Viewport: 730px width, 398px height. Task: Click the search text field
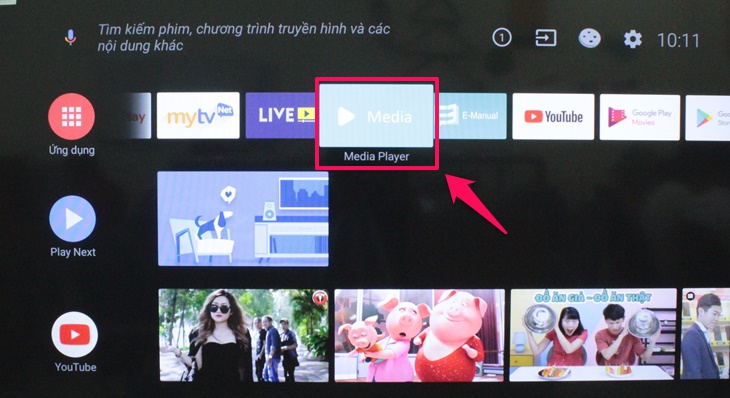click(244, 37)
